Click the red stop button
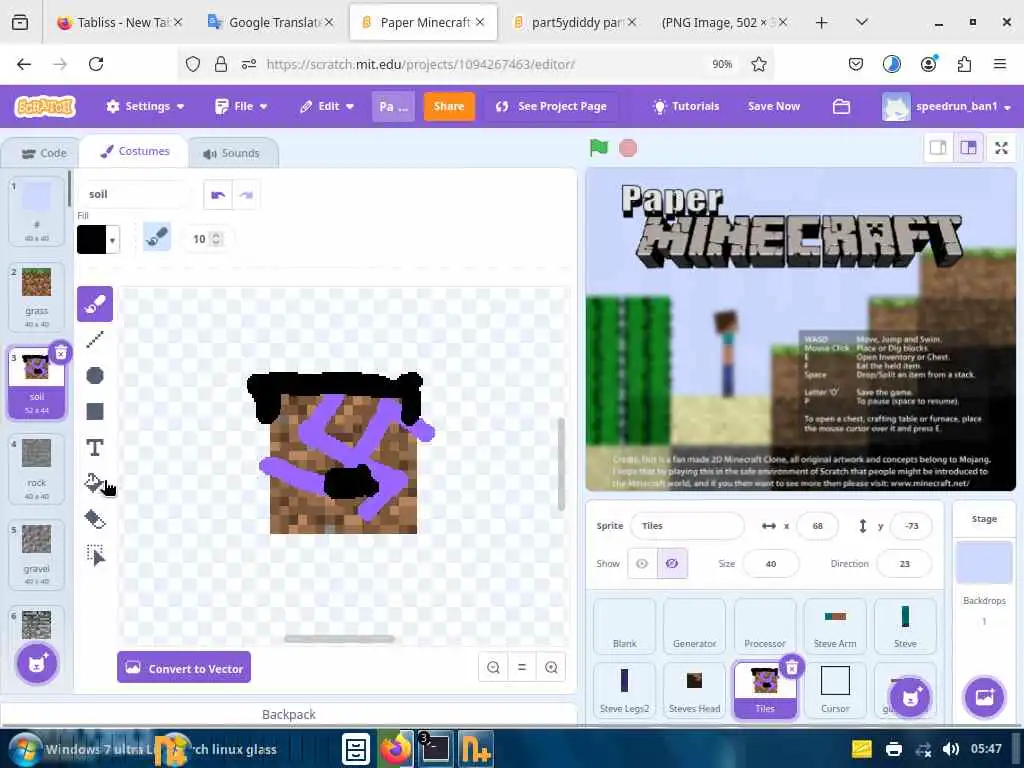This screenshot has width=1024, height=768. point(628,148)
